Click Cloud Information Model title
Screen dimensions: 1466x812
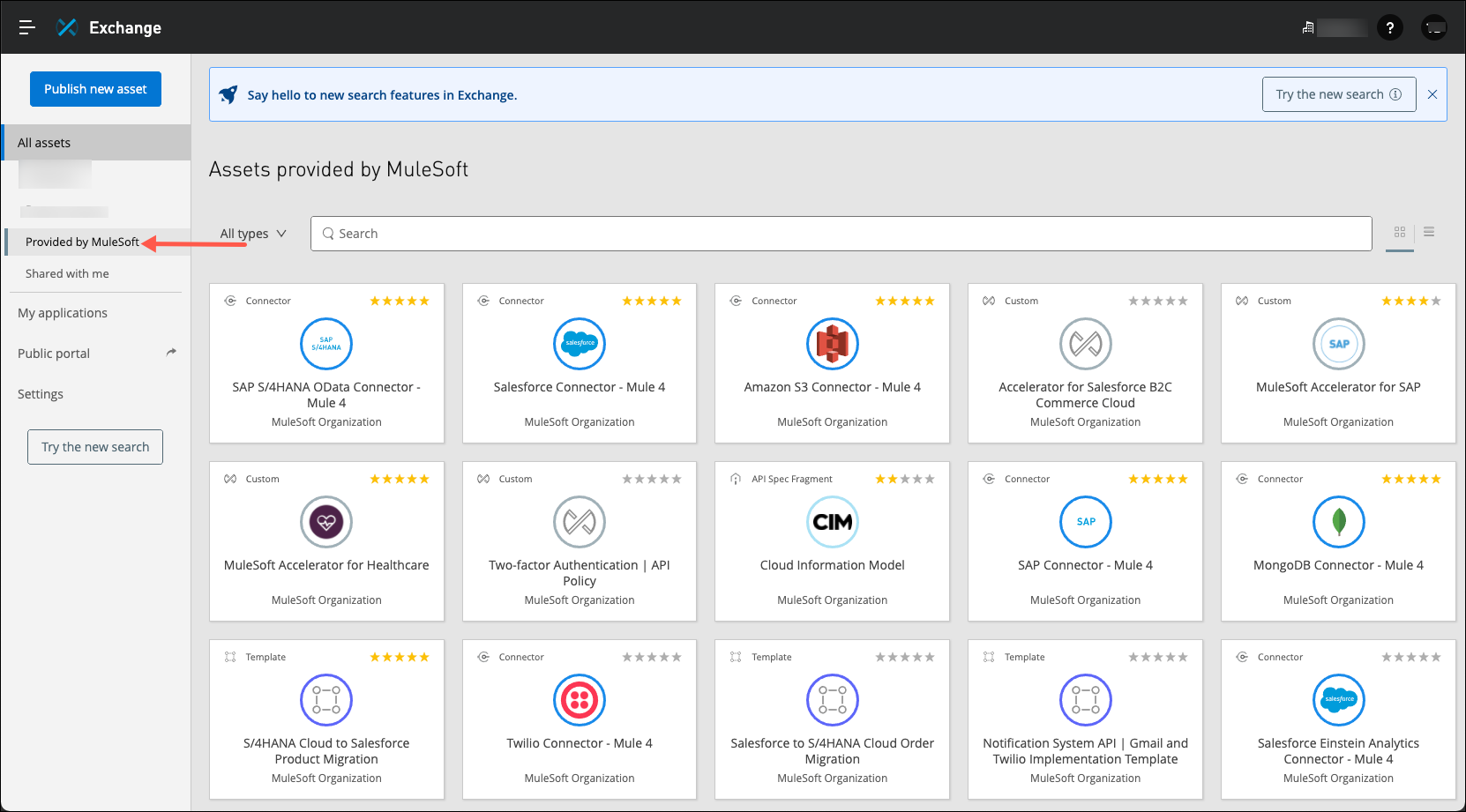833,565
